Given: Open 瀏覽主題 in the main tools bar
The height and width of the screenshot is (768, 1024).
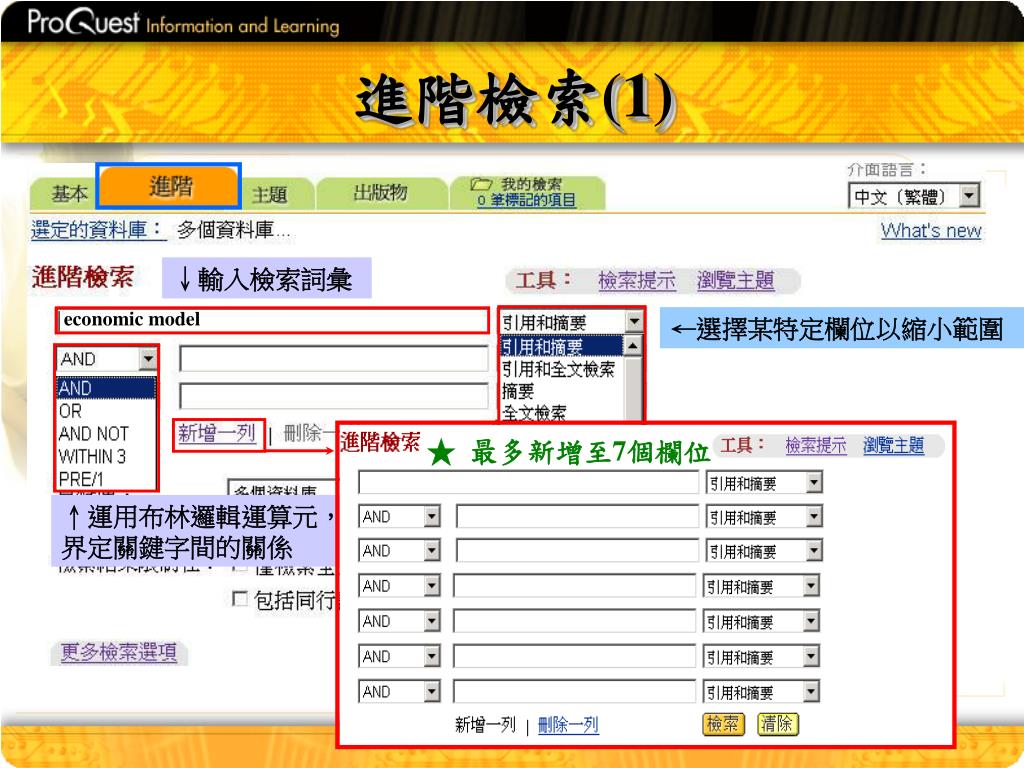Looking at the screenshot, I should [x=735, y=281].
